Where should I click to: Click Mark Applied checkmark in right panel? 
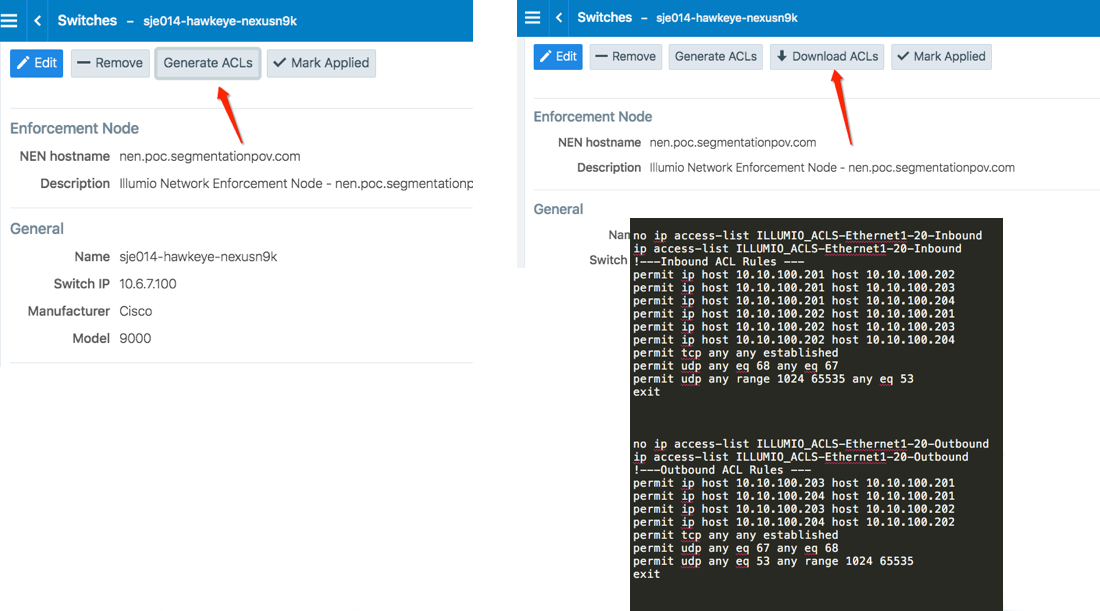point(941,57)
